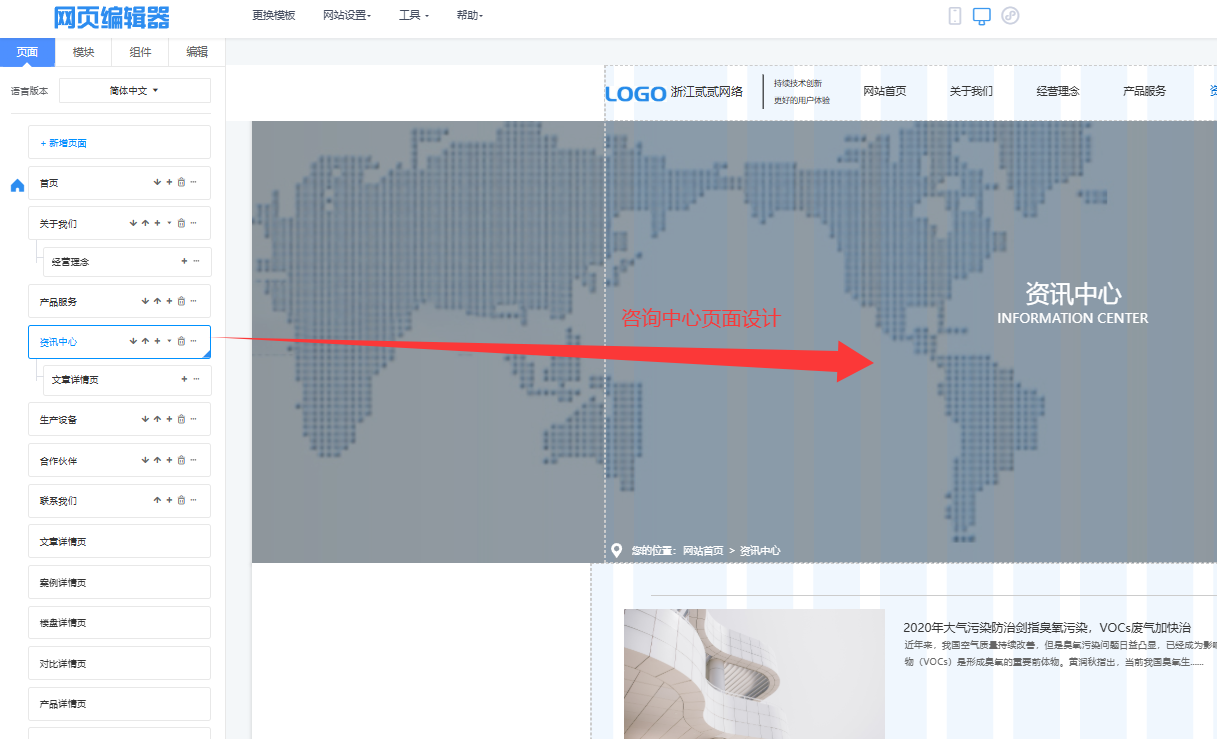Switch to the 模块 tab
1217x739 pixels.
click(84, 52)
